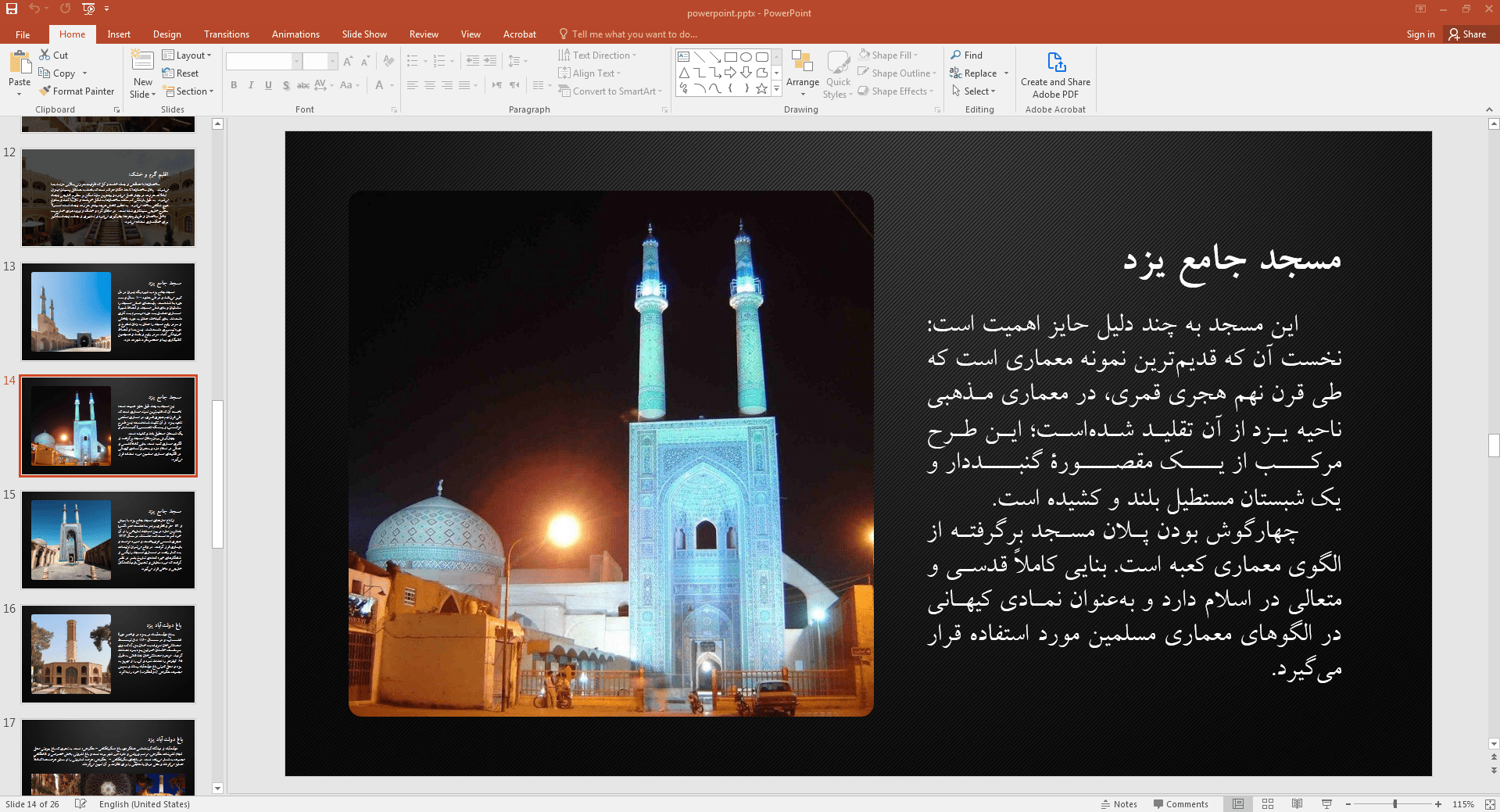This screenshot has width=1500, height=812.
Task: Switch to the Slide Show tab
Action: pos(364,34)
